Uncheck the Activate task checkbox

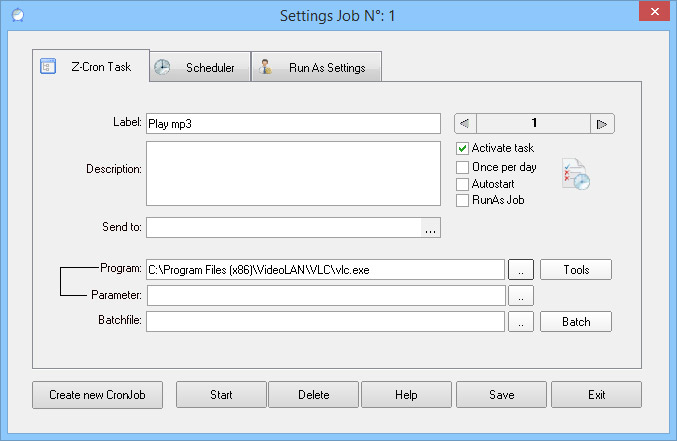(463, 149)
